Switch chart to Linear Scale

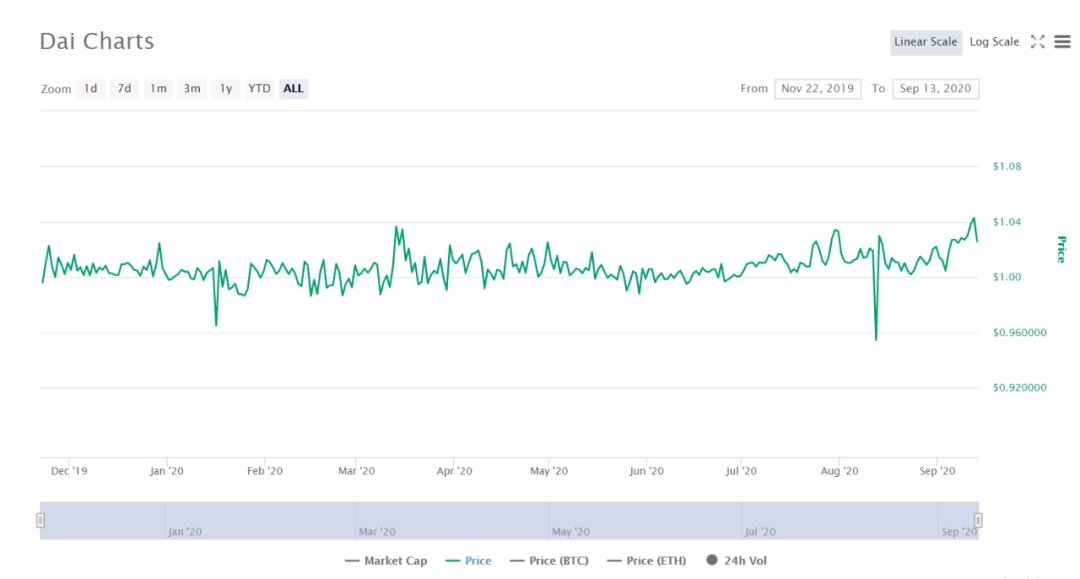tap(926, 42)
